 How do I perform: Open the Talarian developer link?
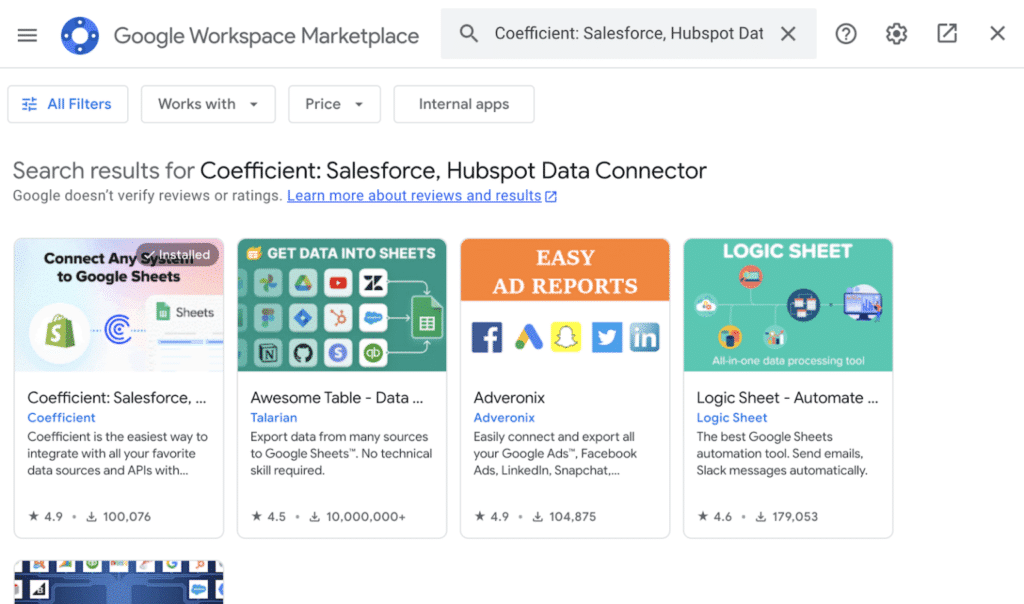(x=274, y=418)
